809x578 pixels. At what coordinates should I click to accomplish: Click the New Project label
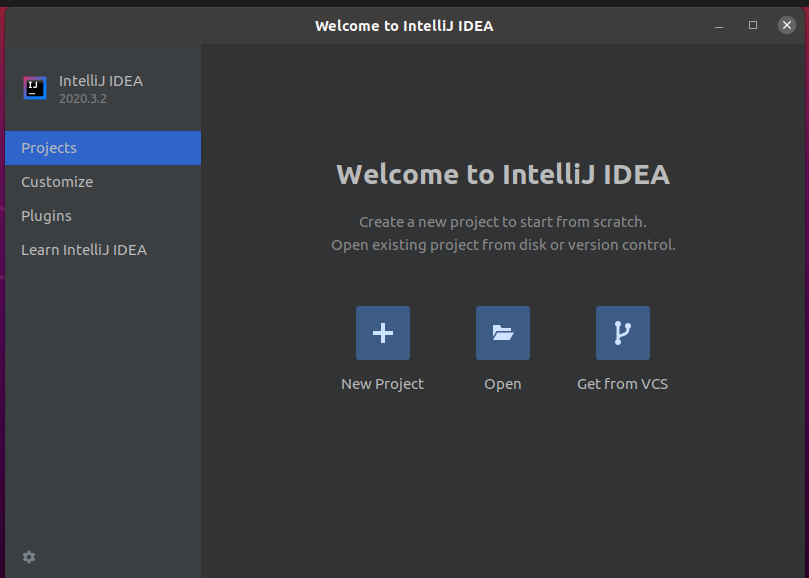(382, 384)
